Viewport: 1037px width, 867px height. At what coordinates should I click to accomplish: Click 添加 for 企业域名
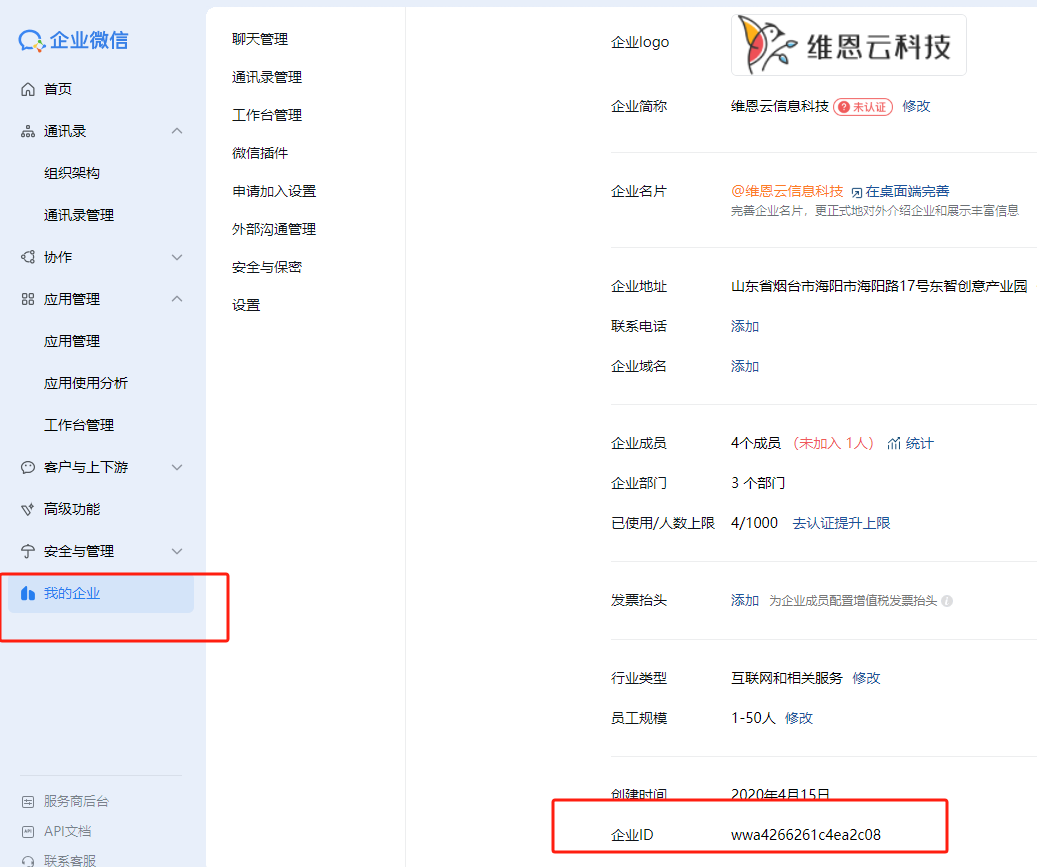tap(745, 366)
